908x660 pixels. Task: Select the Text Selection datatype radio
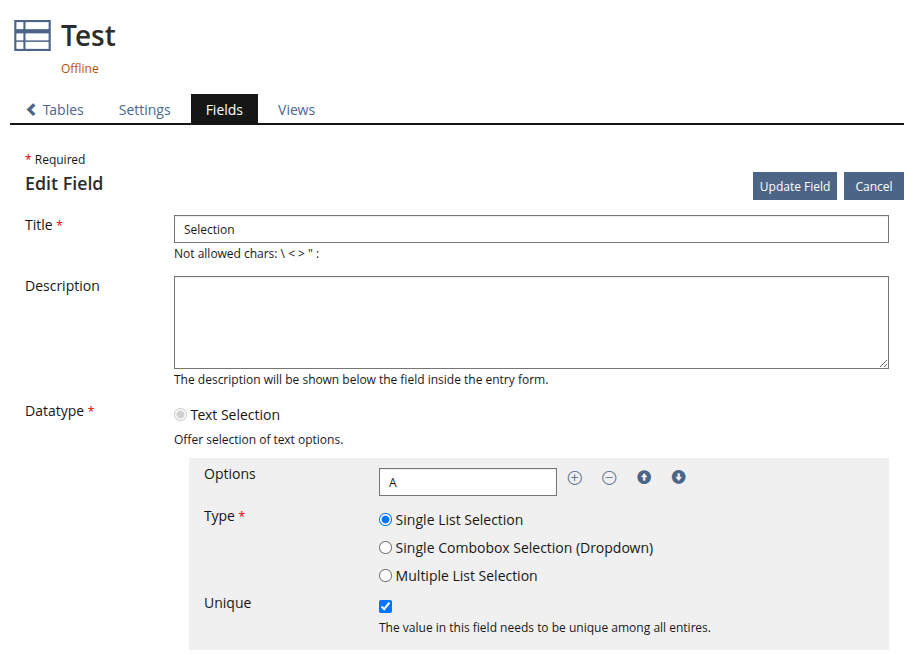click(x=180, y=415)
